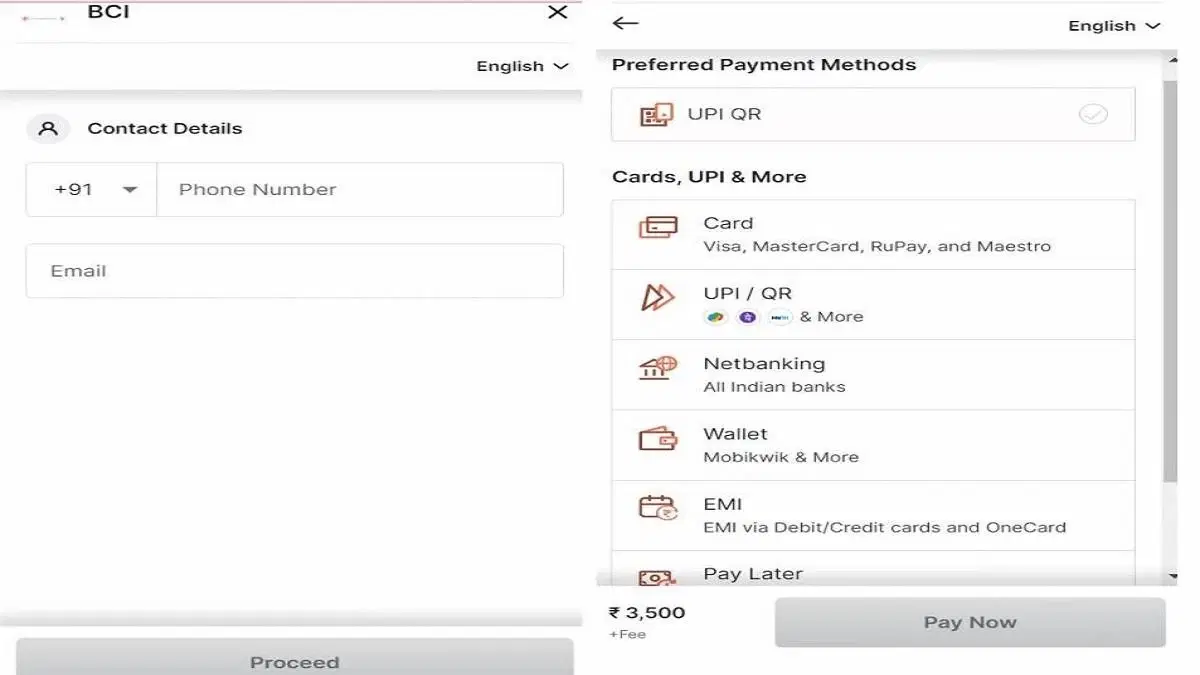Open the English language dropdown on left panel
The image size is (1200, 675).
(520, 66)
